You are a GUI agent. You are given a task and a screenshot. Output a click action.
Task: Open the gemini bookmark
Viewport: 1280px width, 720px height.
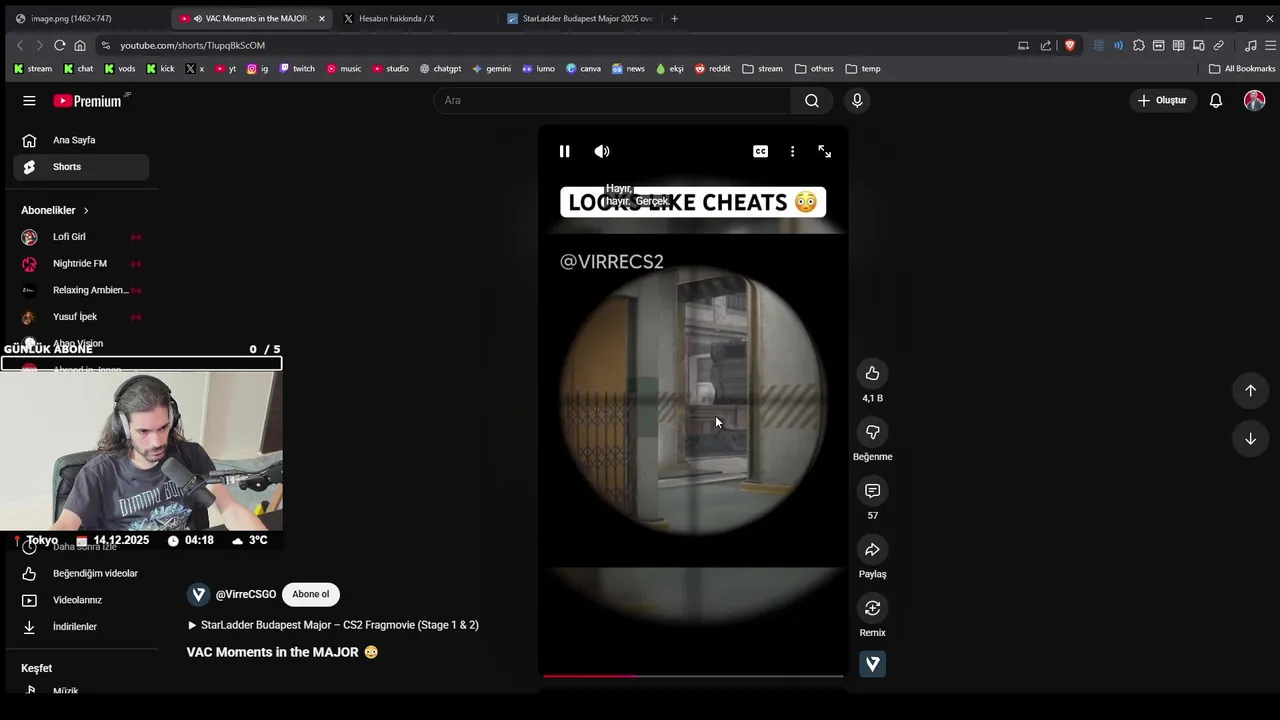[491, 69]
